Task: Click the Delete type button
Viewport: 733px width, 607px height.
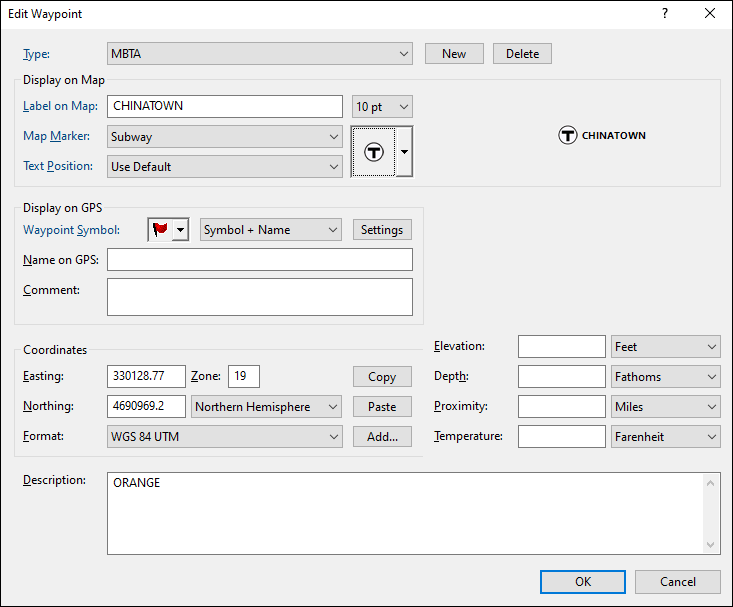Action: pos(522,54)
